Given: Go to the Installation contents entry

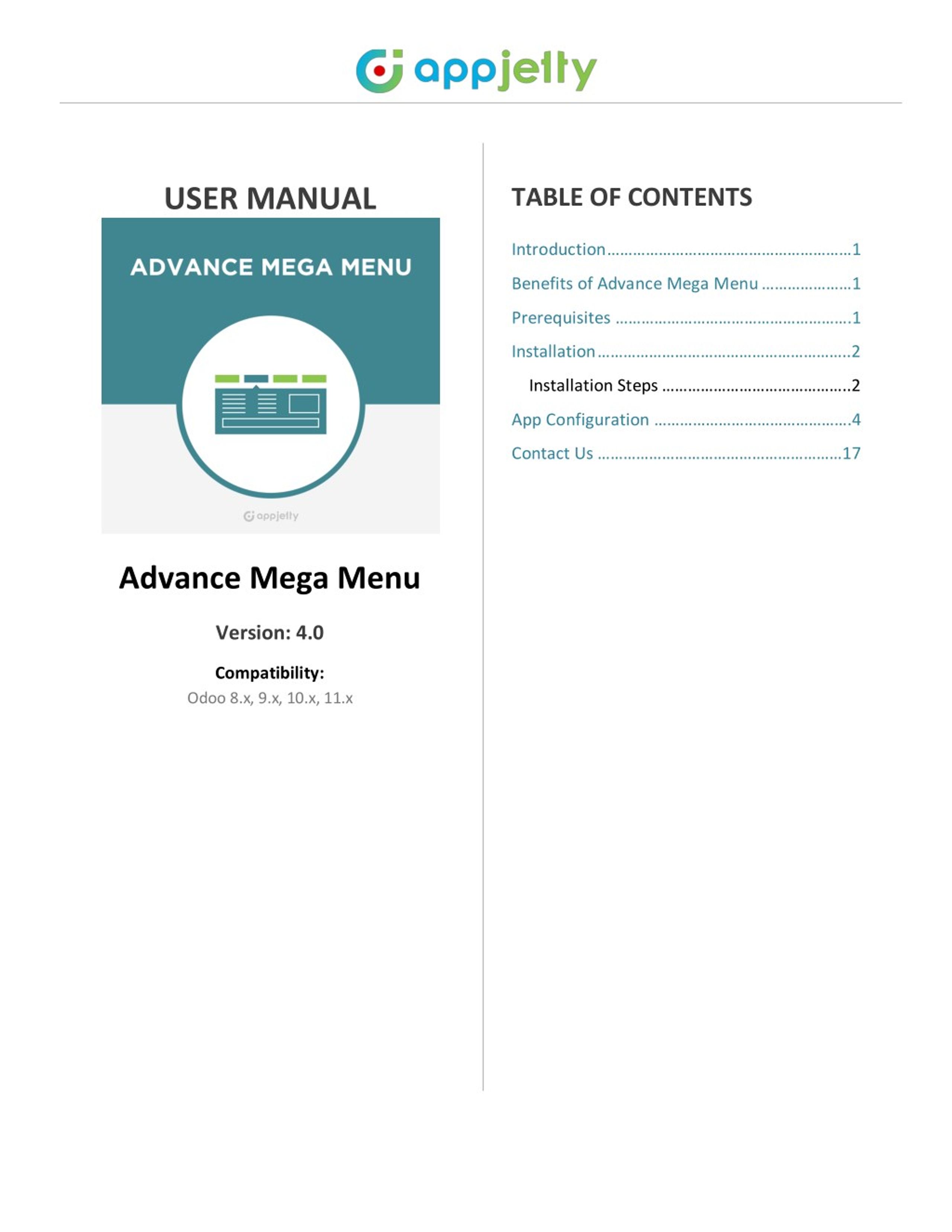Looking at the screenshot, I should (686, 351).
